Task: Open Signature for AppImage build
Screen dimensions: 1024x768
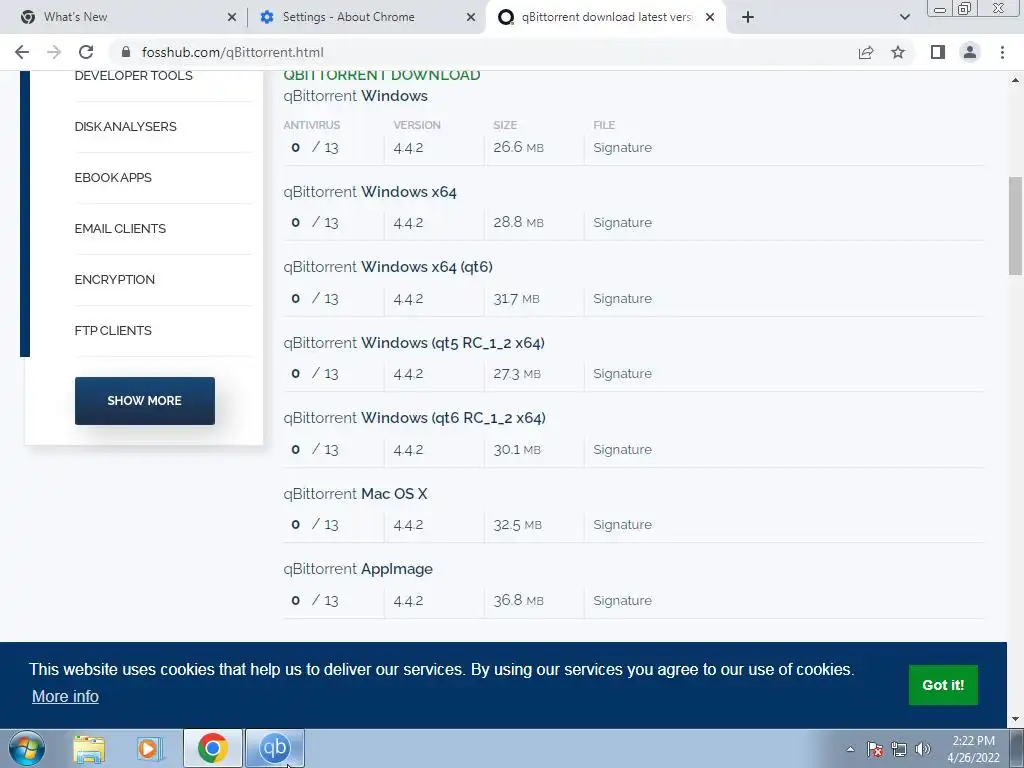Action: pos(622,600)
